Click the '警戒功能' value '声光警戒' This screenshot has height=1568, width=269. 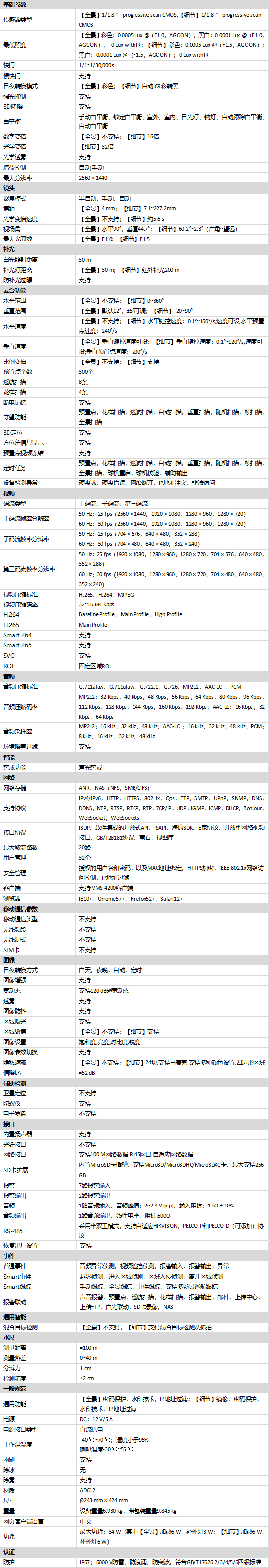[x=90, y=767]
